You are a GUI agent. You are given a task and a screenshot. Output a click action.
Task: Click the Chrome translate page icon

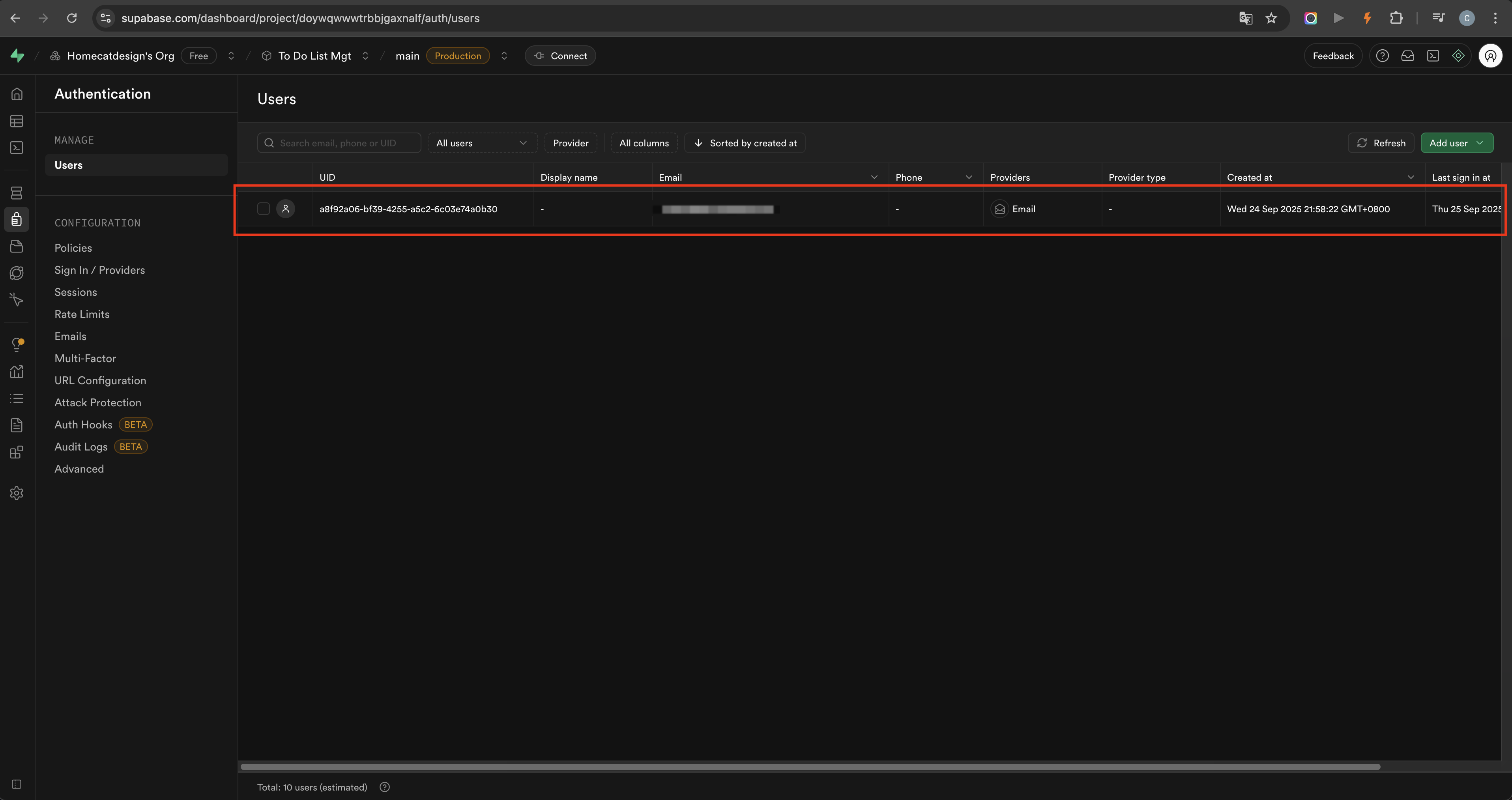[1246, 18]
